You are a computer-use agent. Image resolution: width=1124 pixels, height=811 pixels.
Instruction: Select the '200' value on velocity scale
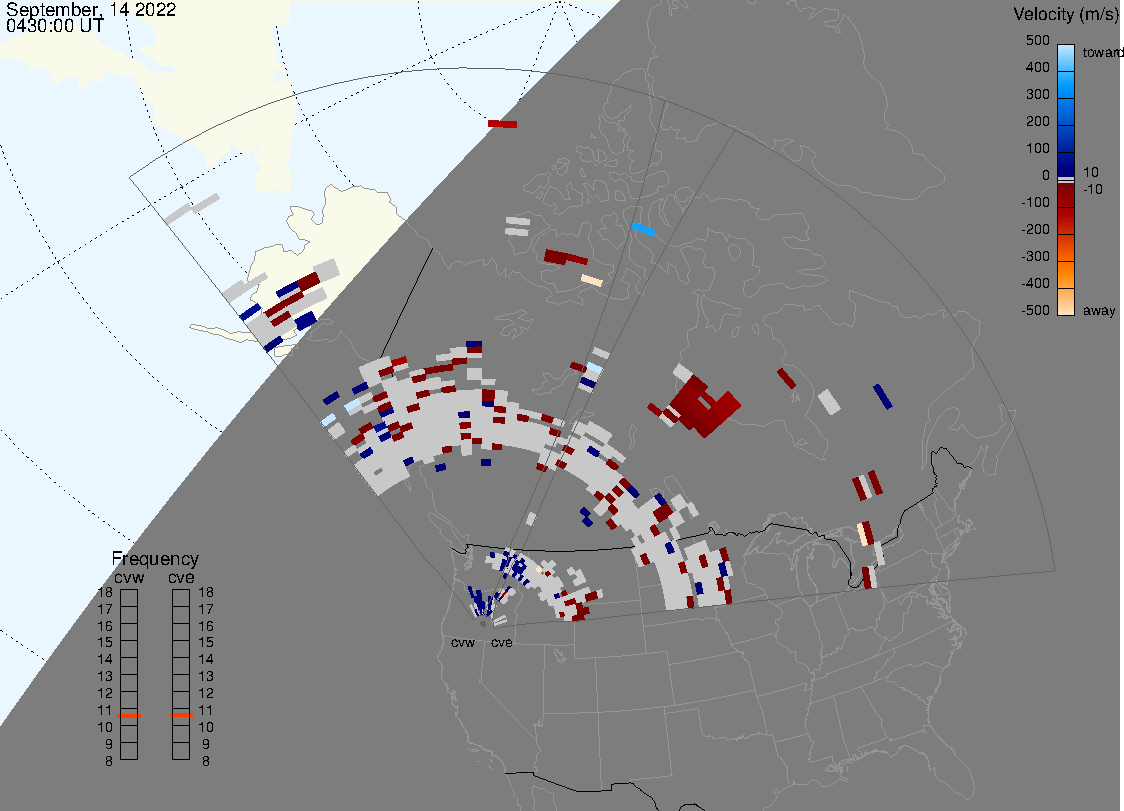1037,121
